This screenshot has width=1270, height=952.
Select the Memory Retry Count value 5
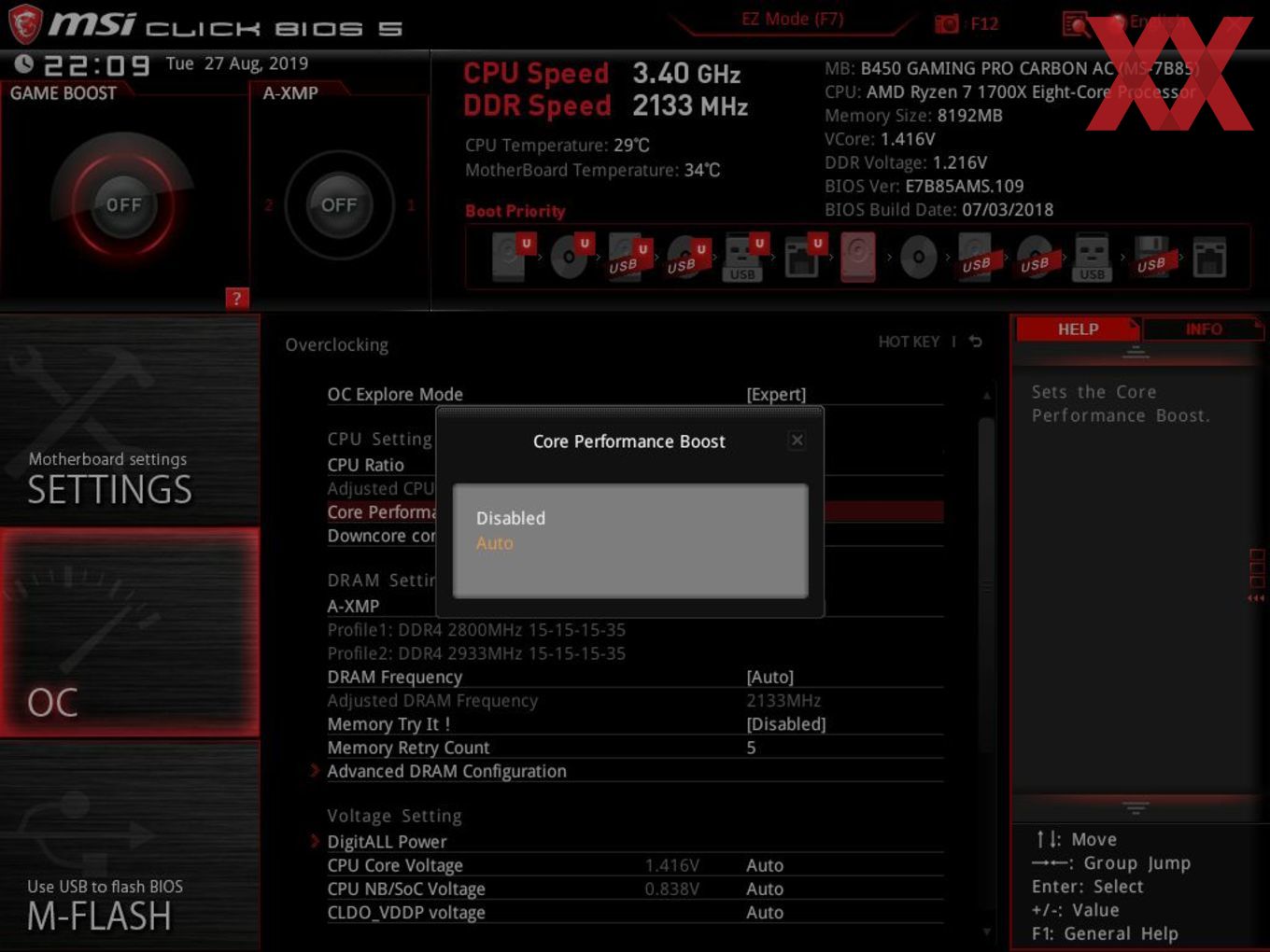(x=752, y=748)
